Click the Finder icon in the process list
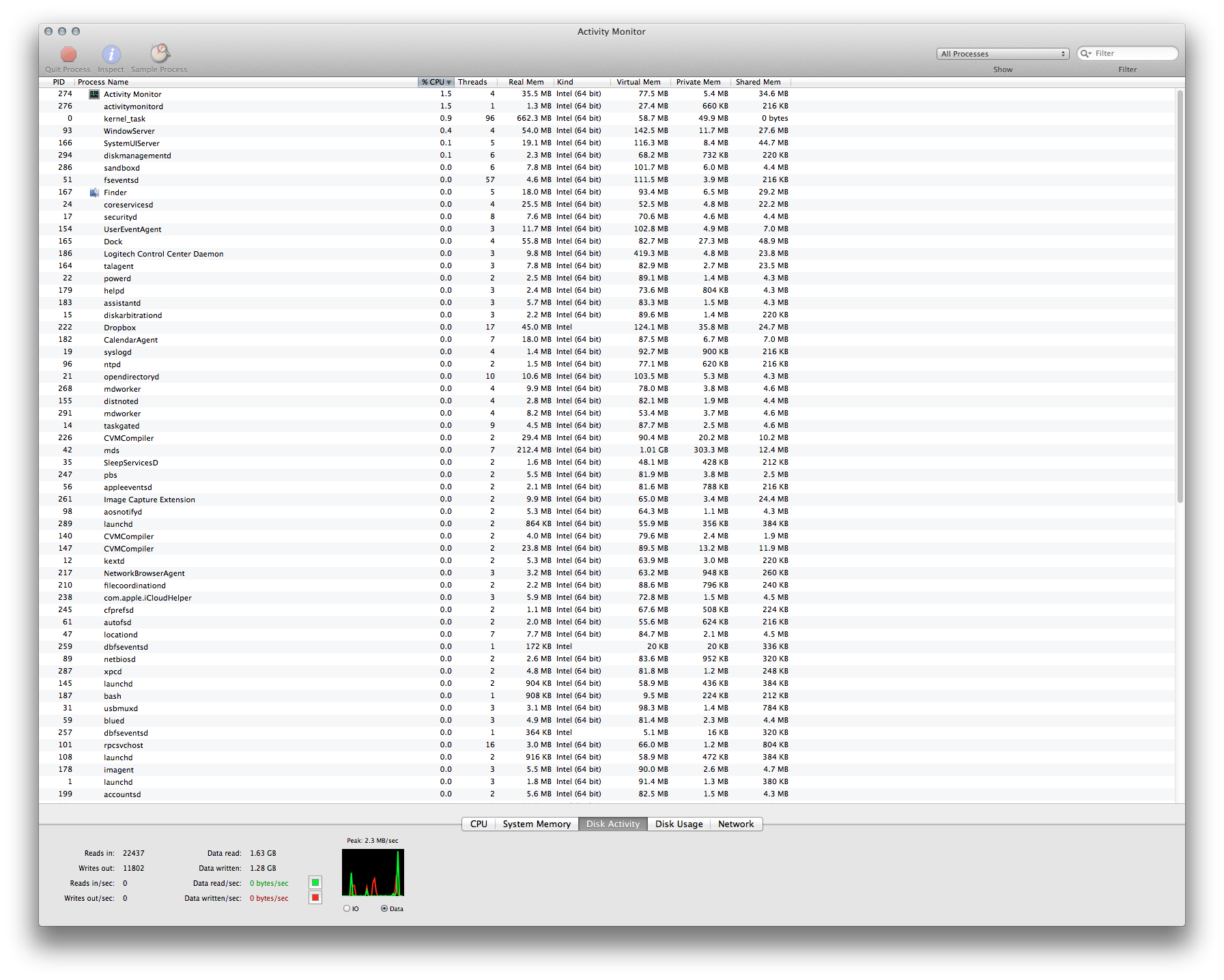The image size is (1224, 980). 94,192
